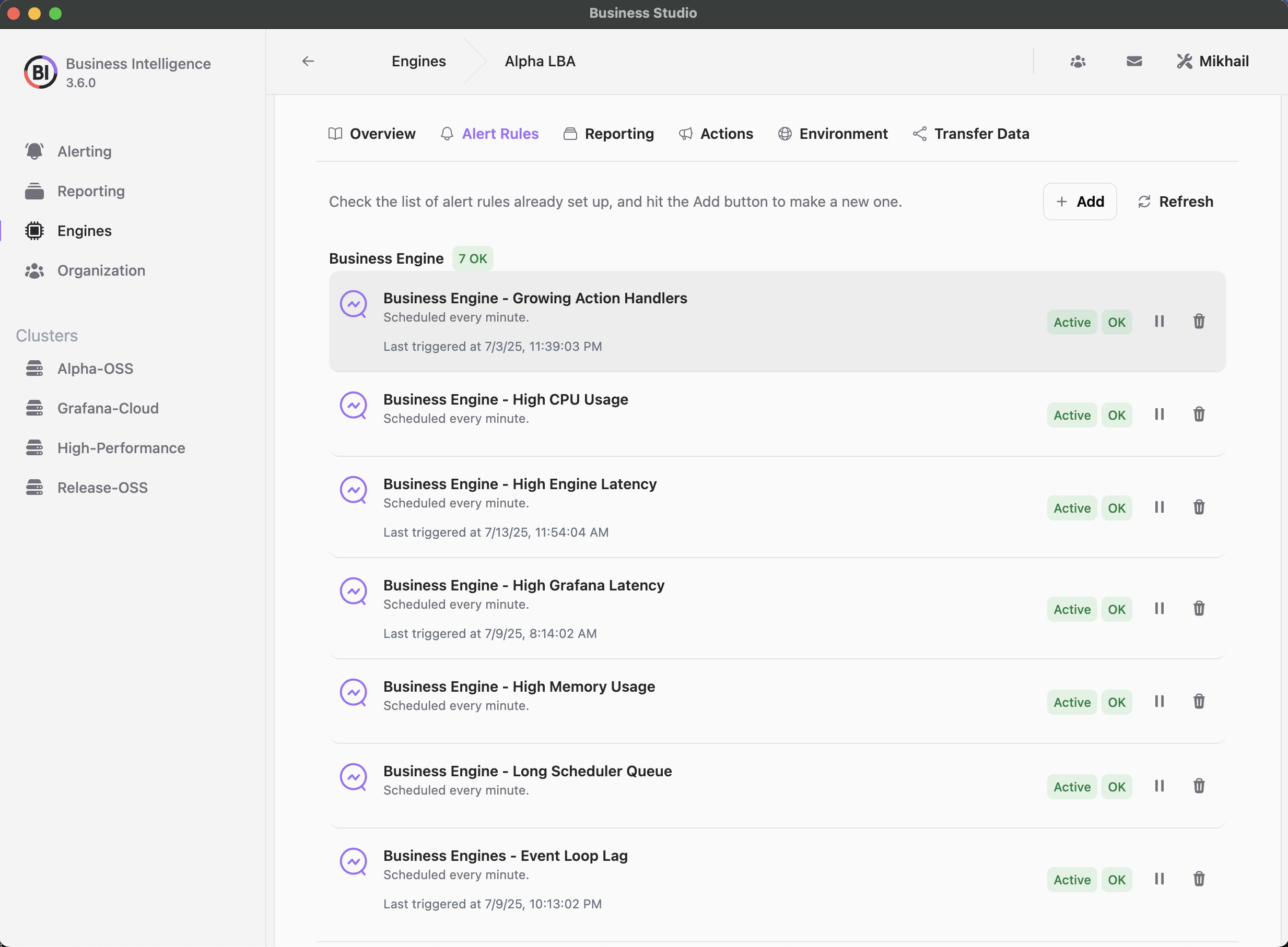Viewport: 1288px width, 947px height.
Task: Refresh the alert rules list
Action: [1175, 202]
